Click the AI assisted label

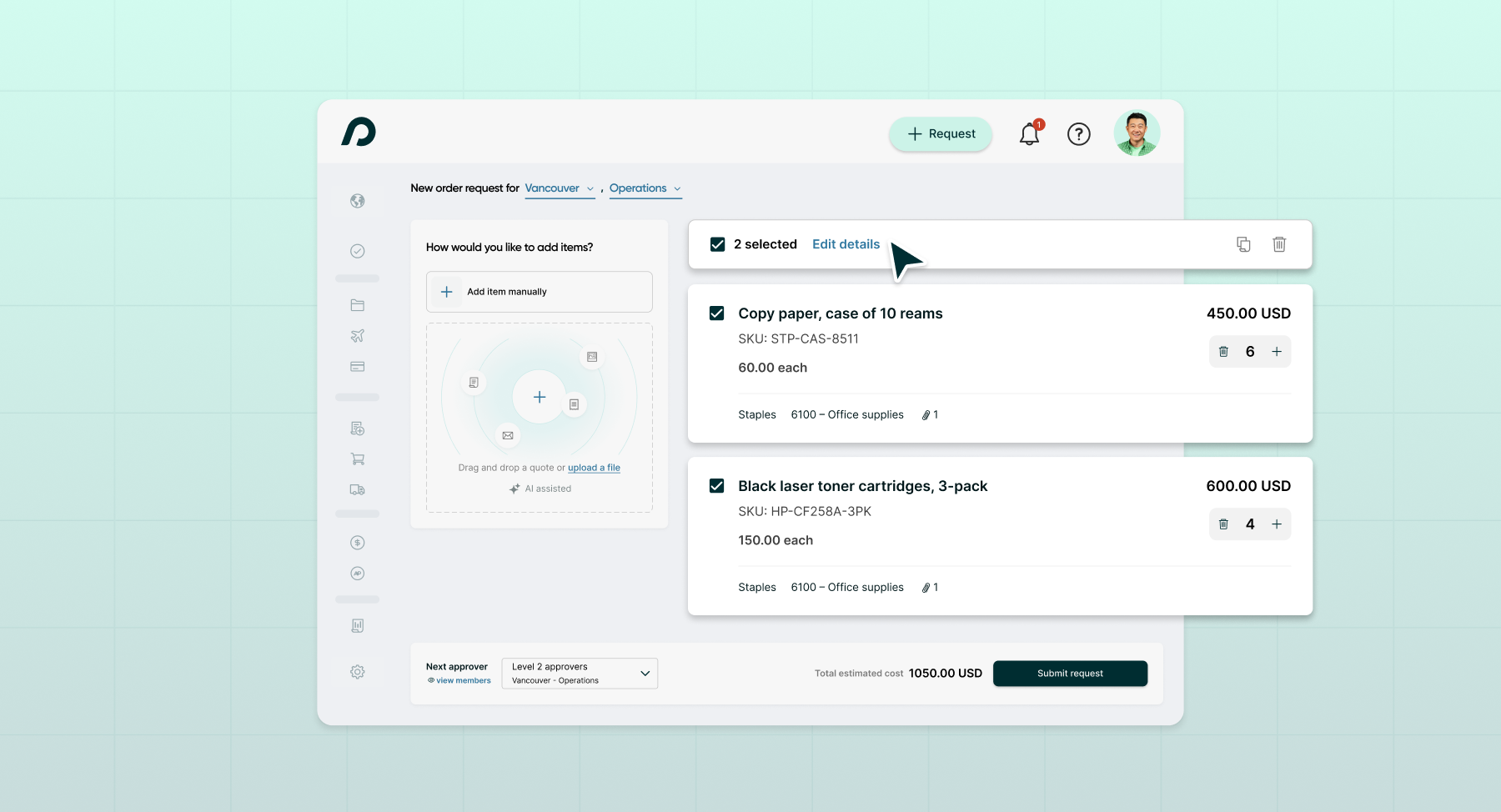(540, 489)
